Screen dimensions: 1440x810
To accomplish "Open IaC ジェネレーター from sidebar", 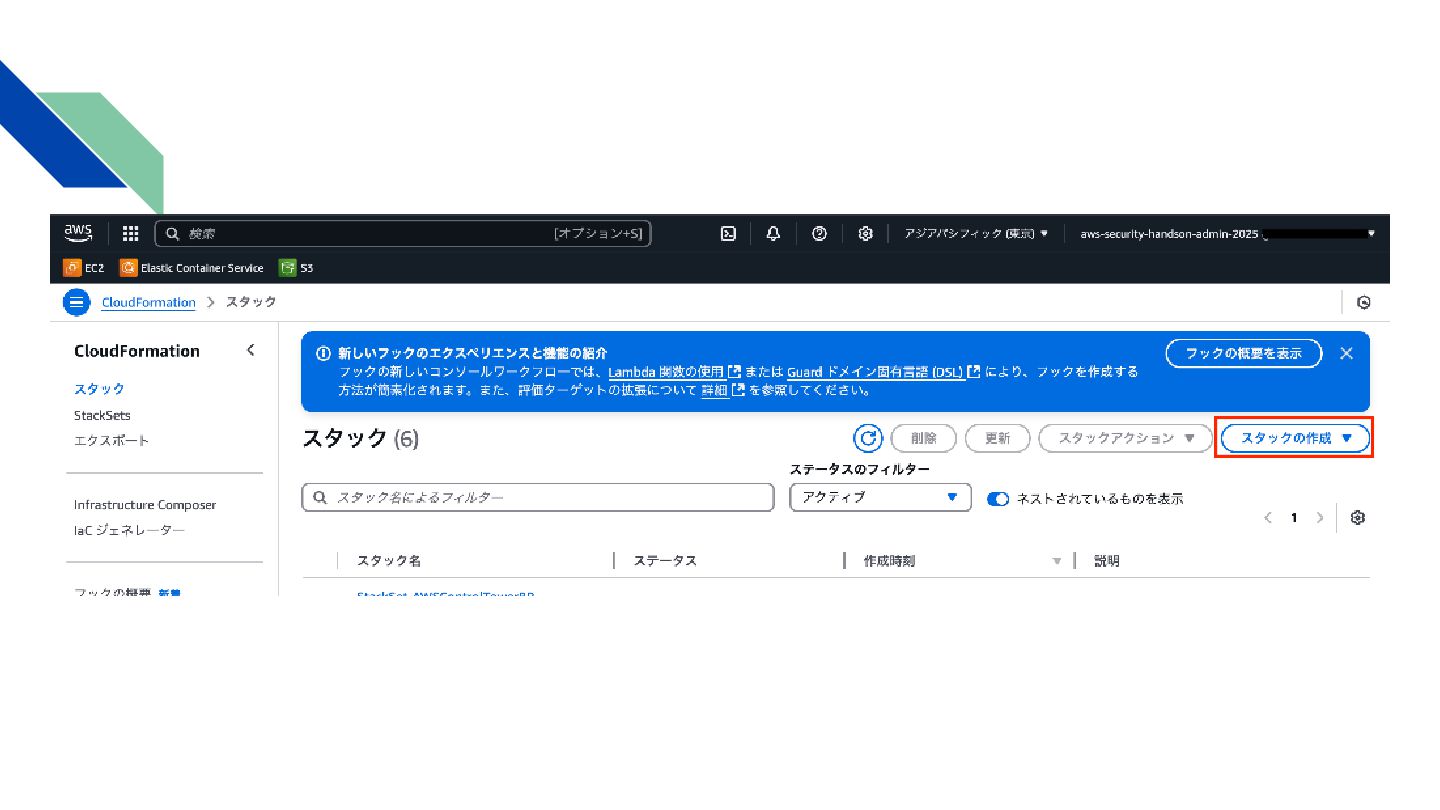I will click(129, 531).
